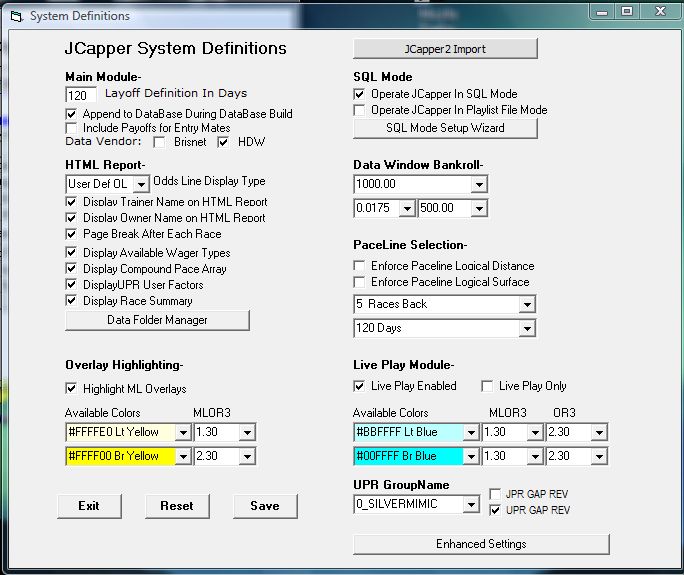The image size is (684, 575).
Task: Click the Enhanced Settings button
Action: 481,544
